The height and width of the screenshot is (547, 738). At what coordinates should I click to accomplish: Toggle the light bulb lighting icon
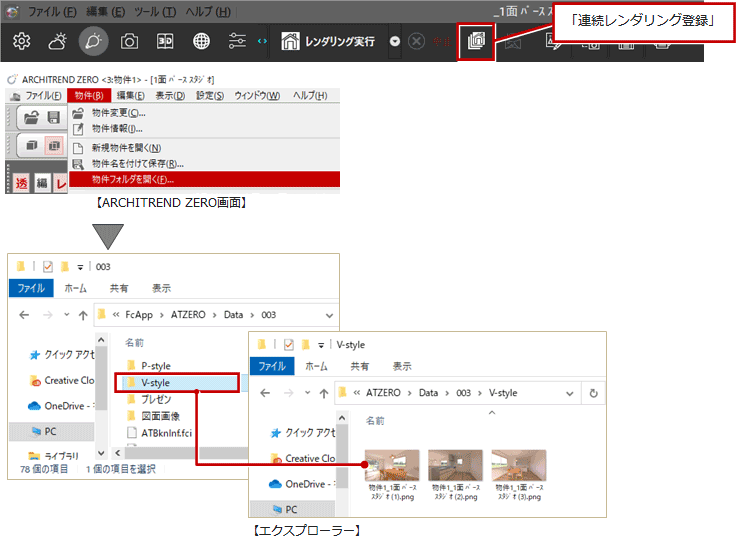tap(93, 41)
